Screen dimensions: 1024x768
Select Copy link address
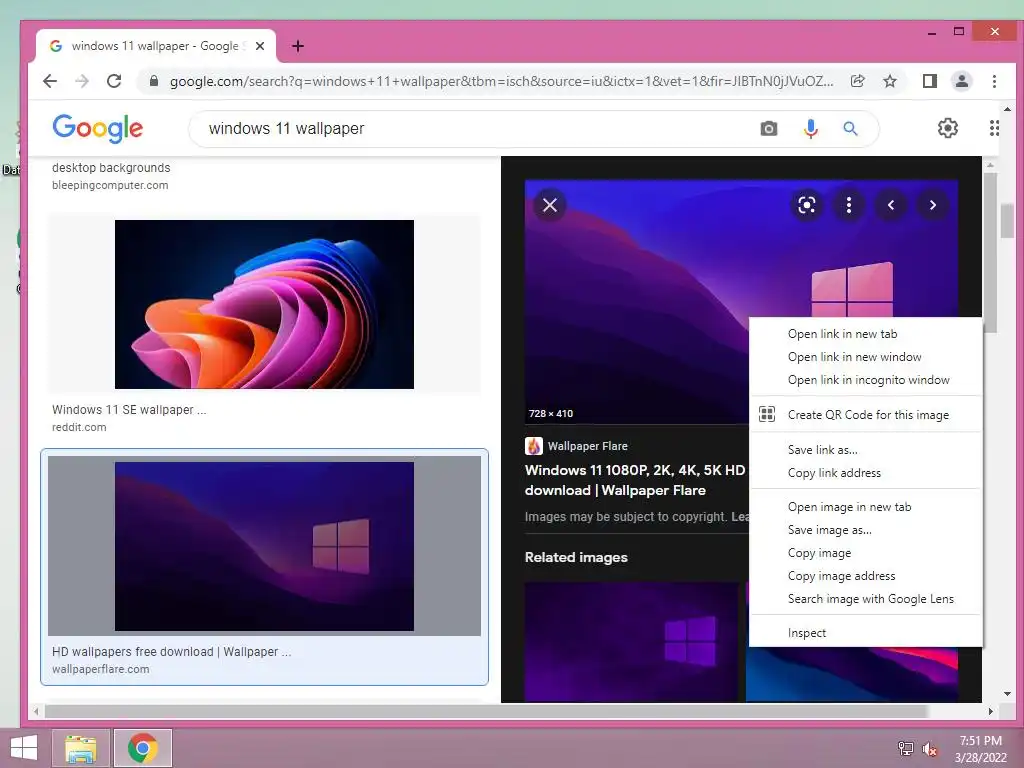click(x=866, y=473)
